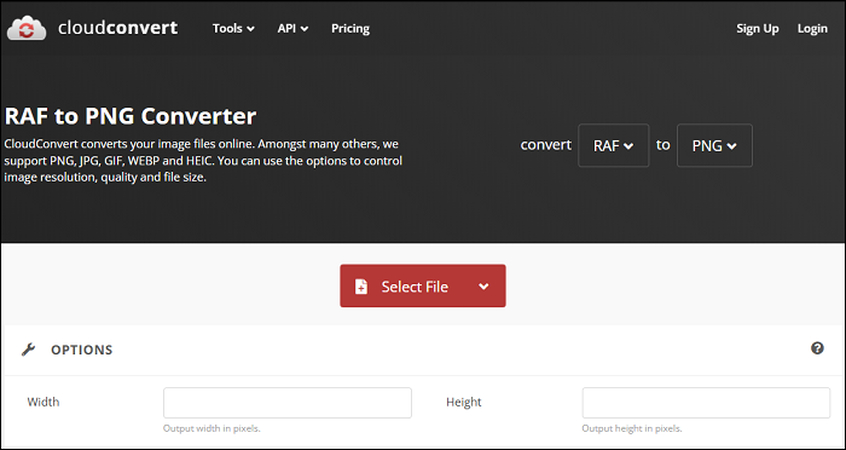The height and width of the screenshot is (450, 846).
Task: Open the Tools dropdown menu
Action: point(233,29)
